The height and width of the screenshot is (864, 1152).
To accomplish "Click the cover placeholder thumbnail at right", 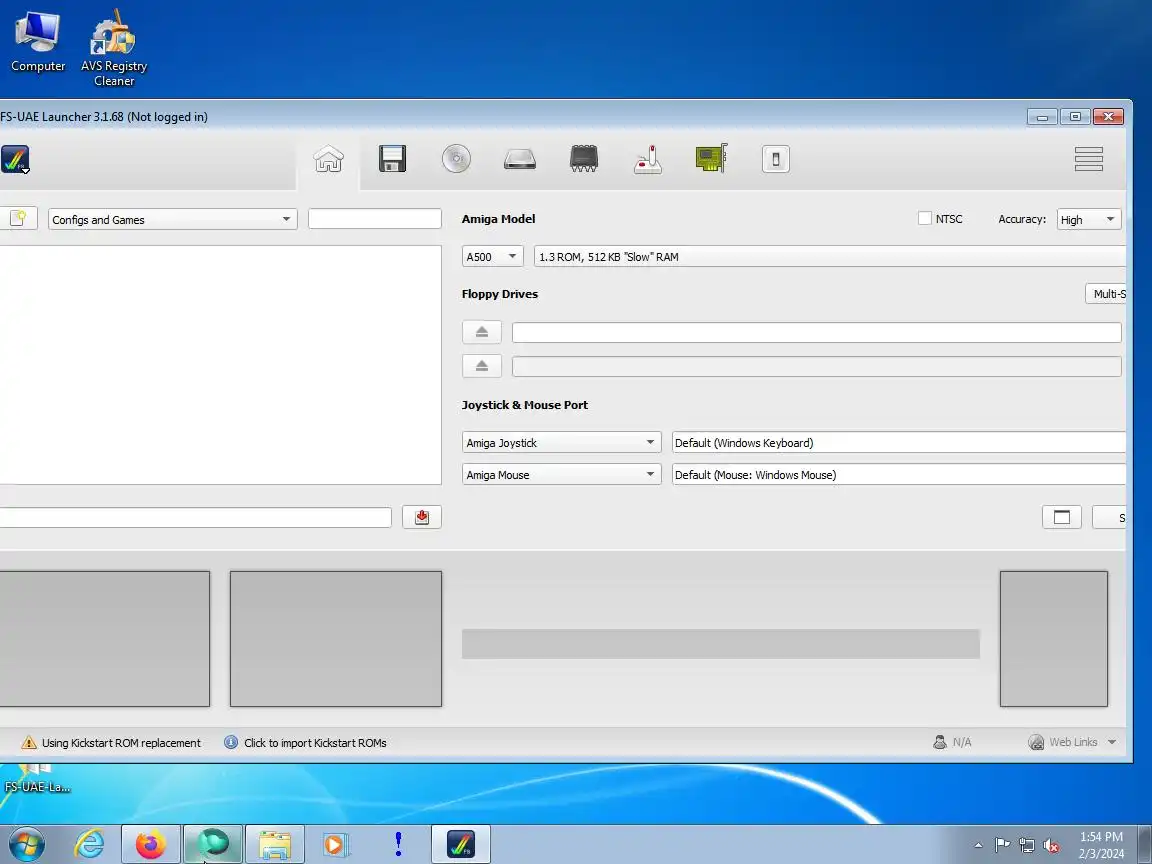I will pos(1054,638).
